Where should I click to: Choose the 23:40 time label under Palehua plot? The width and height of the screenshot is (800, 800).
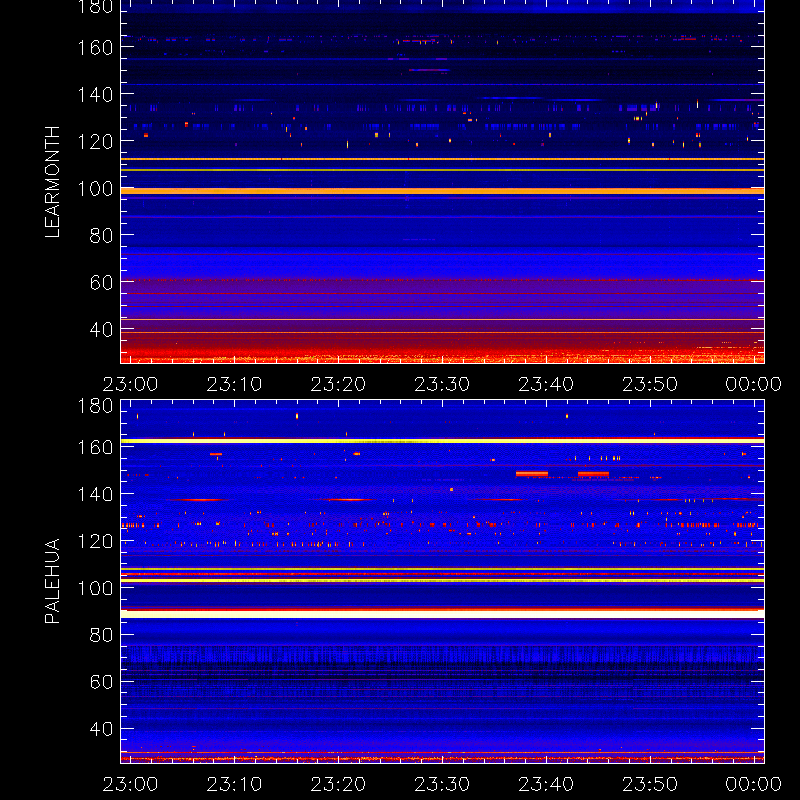click(546, 784)
